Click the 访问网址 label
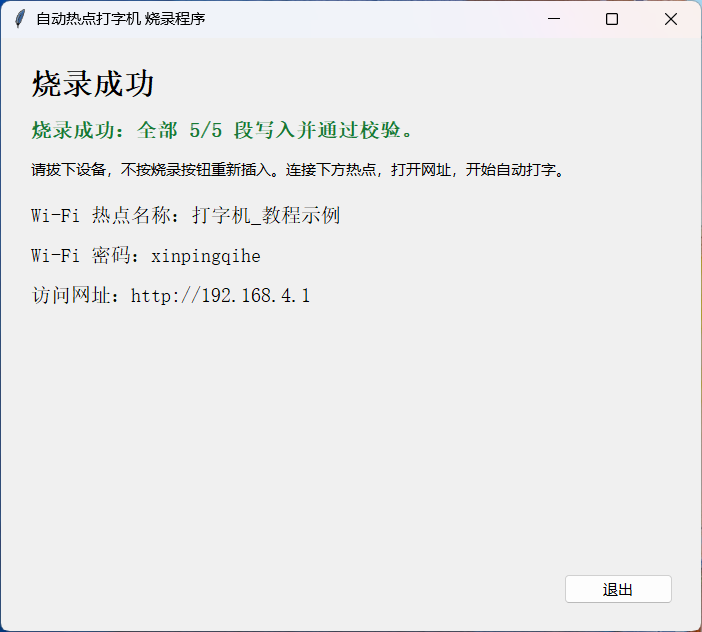702x632 pixels. (71, 296)
